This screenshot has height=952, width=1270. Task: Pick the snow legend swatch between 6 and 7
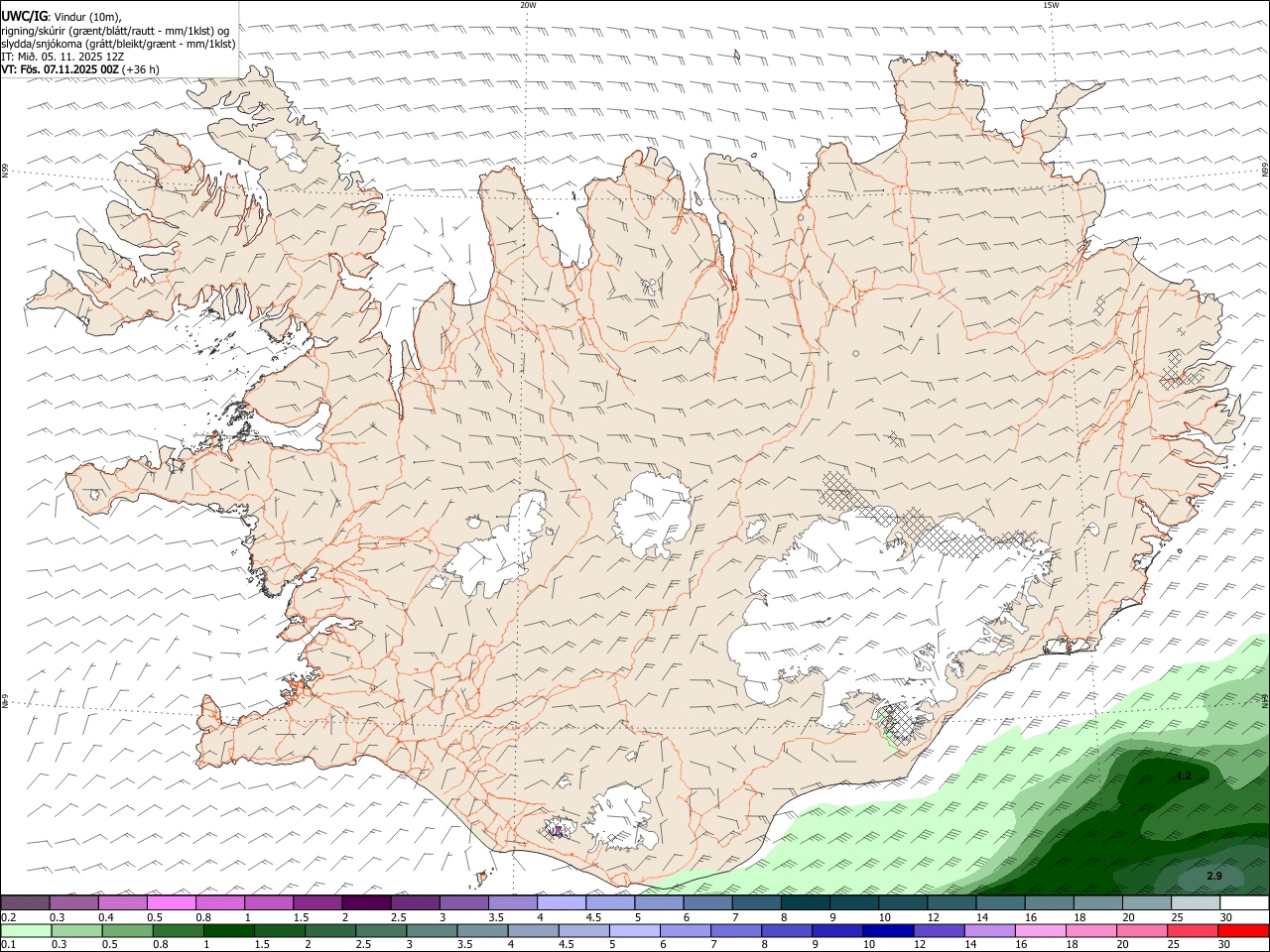tap(708, 902)
